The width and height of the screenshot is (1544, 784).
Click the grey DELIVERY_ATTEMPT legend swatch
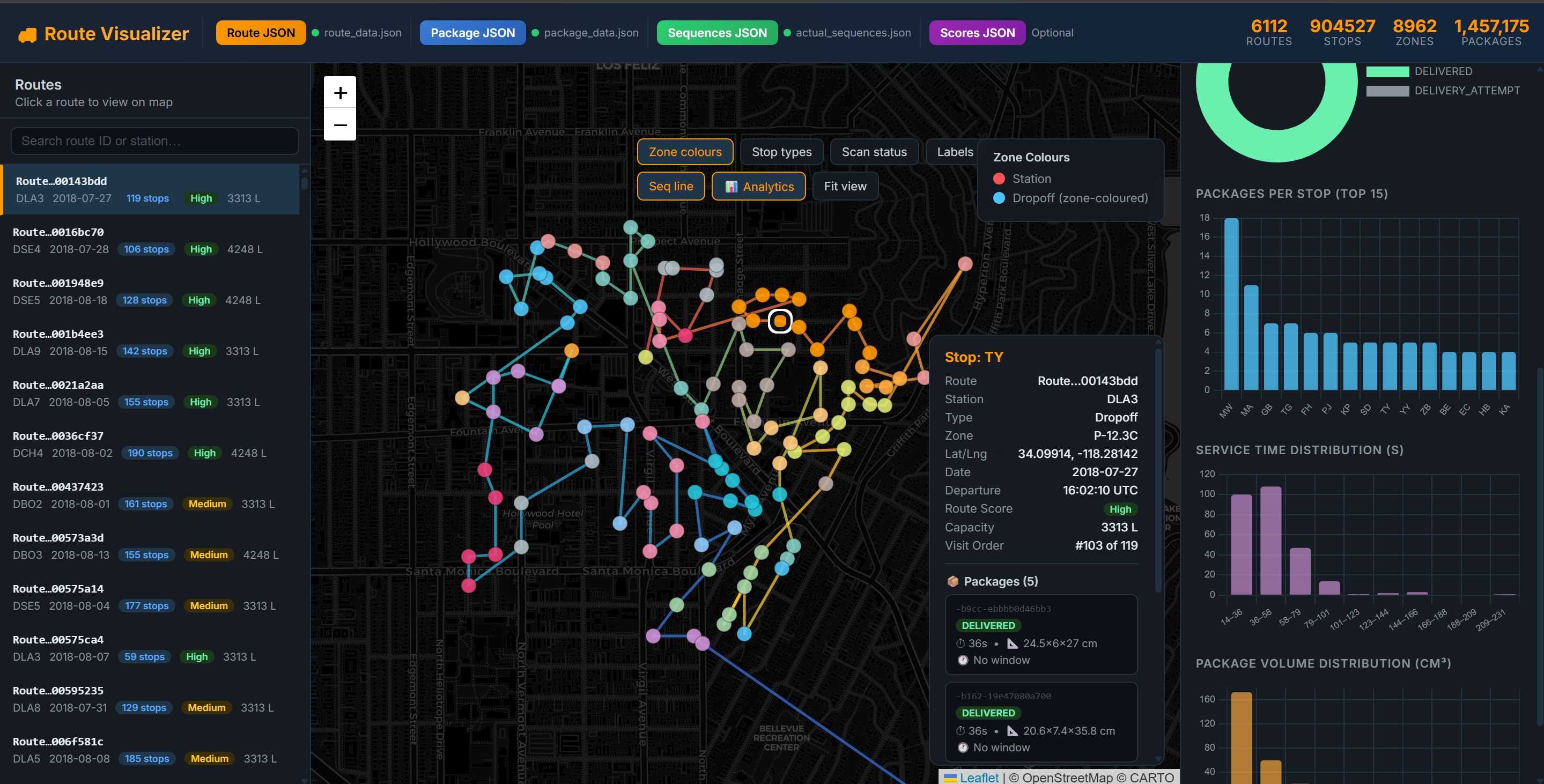(x=1387, y=91)
